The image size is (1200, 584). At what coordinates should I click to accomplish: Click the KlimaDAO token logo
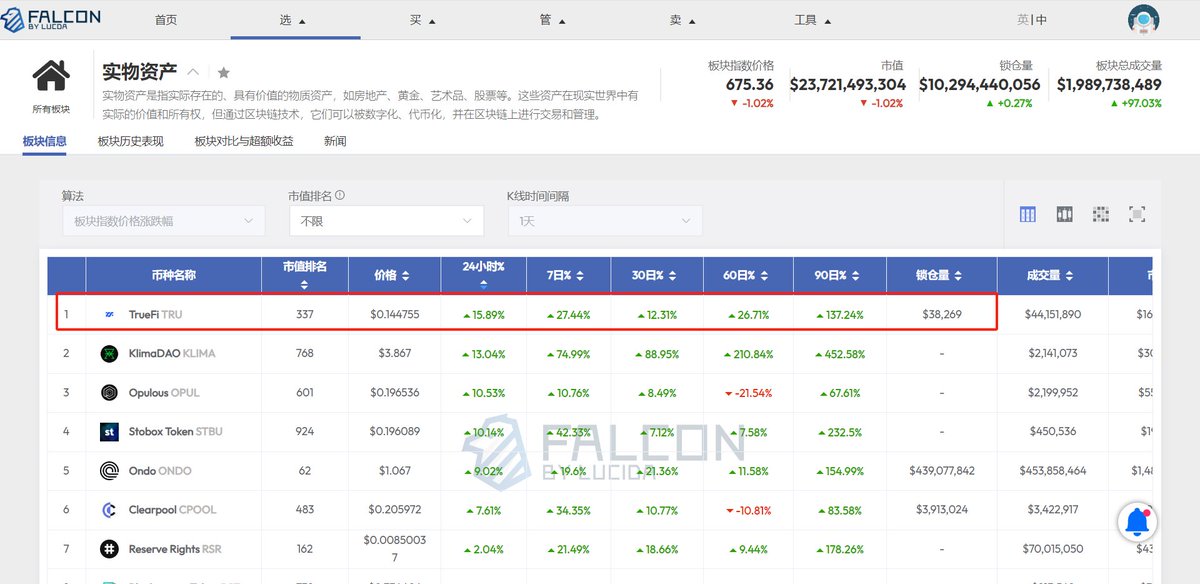pos(110,353)
